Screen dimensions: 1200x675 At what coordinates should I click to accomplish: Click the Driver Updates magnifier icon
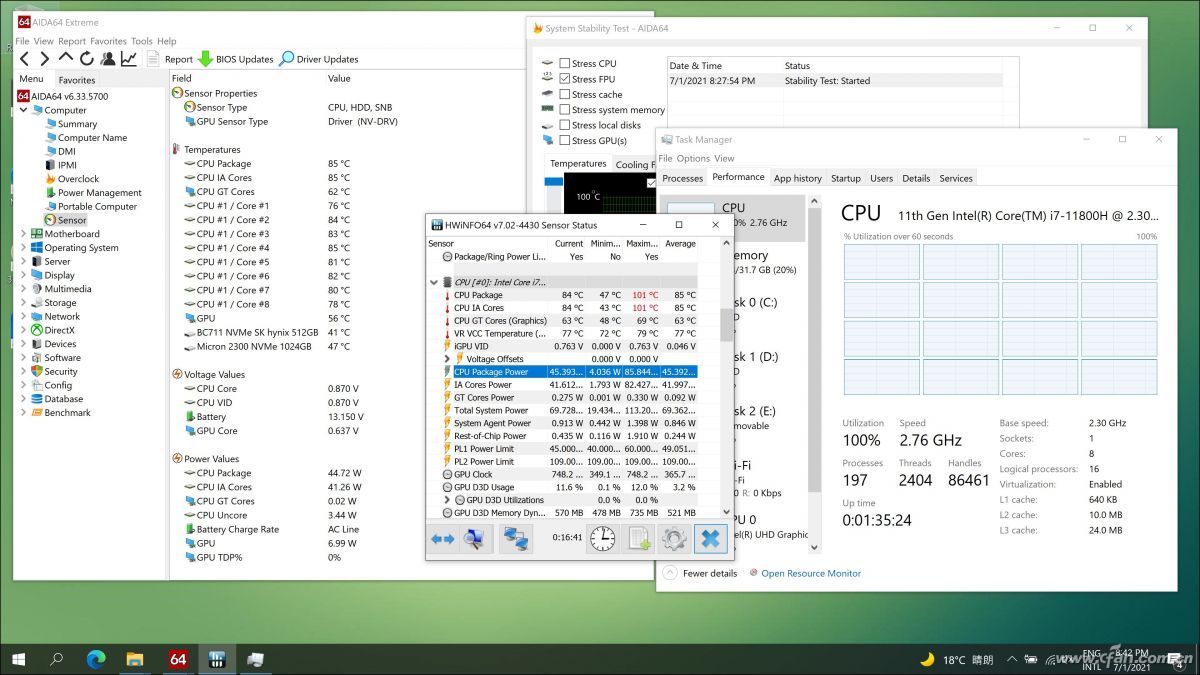click(289, 58)
